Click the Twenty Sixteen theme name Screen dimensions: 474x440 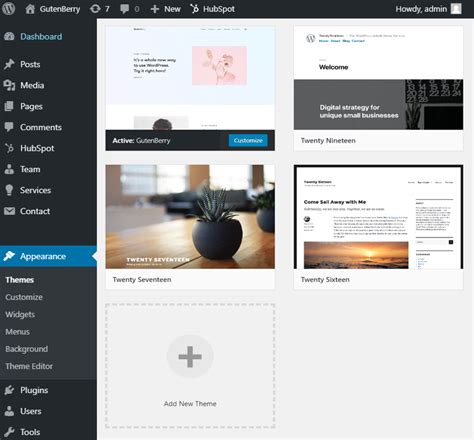pyautogui.click(x=325, y=280)
